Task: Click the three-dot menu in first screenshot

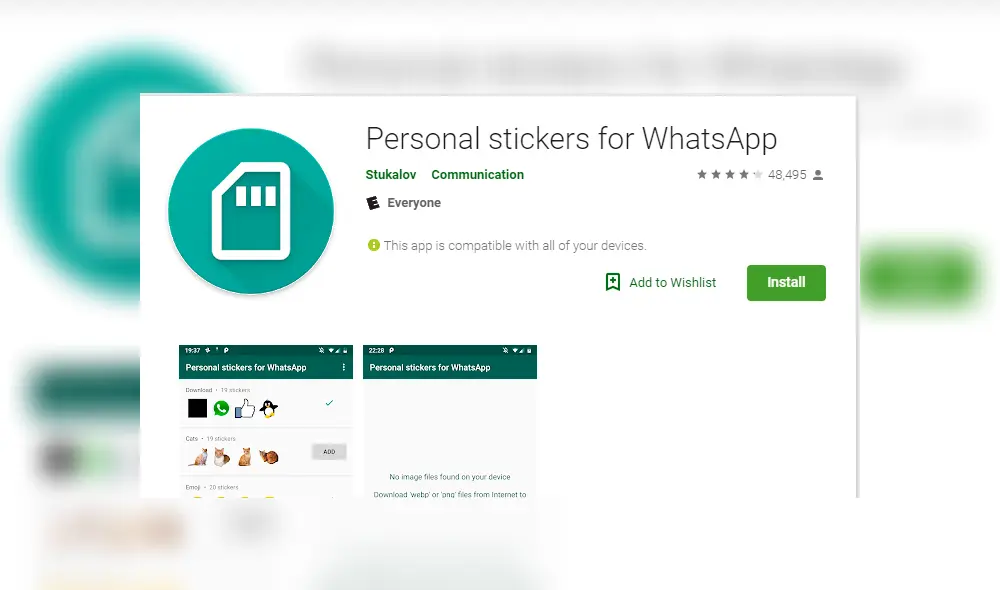Action: 344,367
